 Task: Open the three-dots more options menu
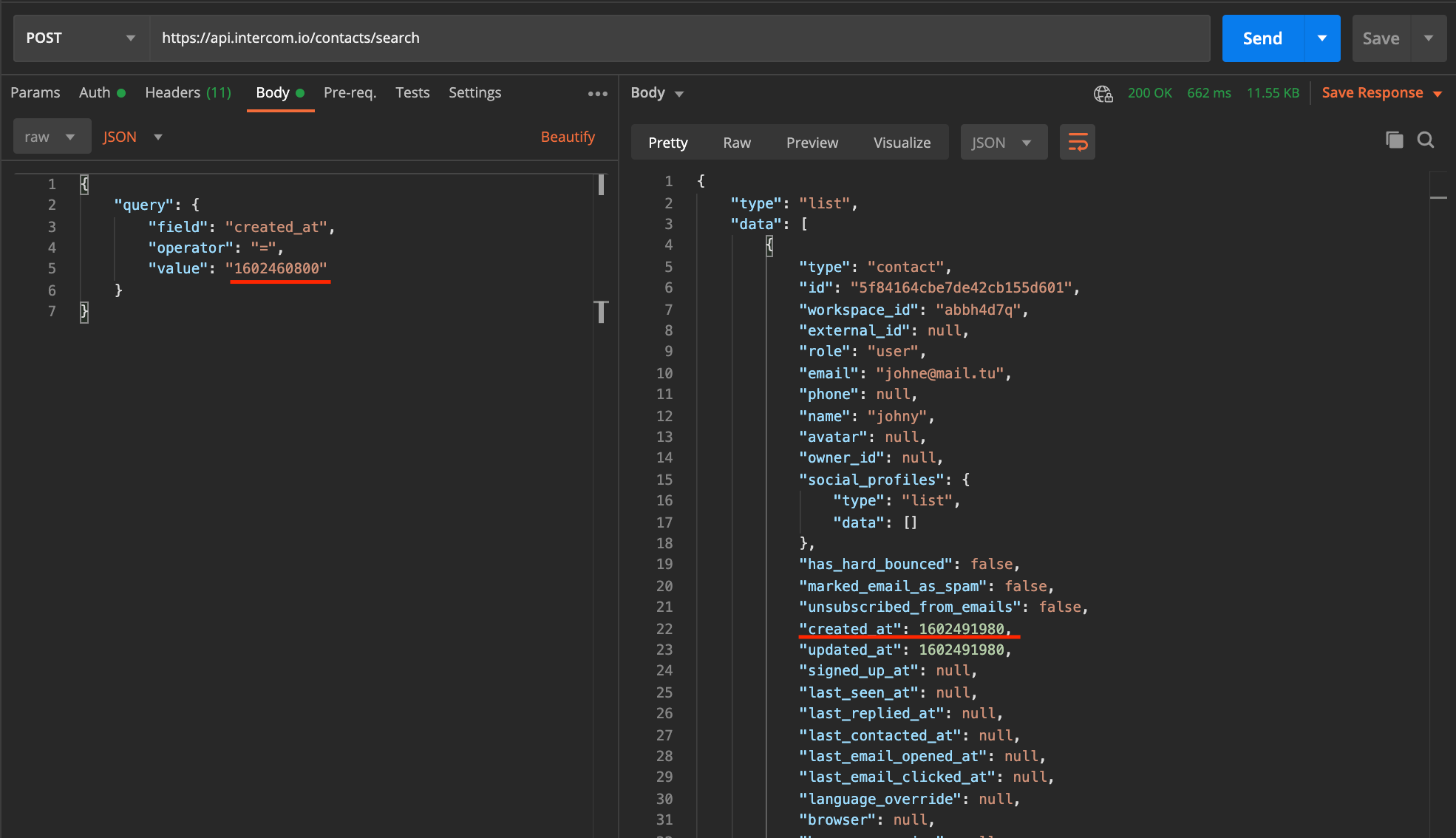(x=598, y=94)
